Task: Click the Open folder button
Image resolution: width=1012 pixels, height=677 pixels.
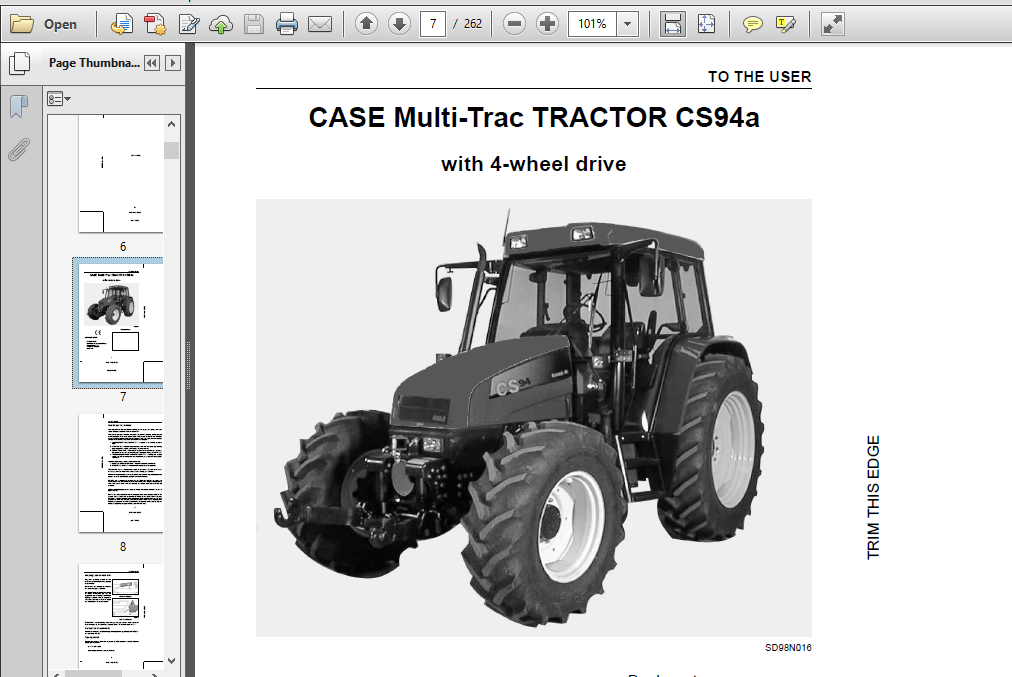Action: pos(44,25)
